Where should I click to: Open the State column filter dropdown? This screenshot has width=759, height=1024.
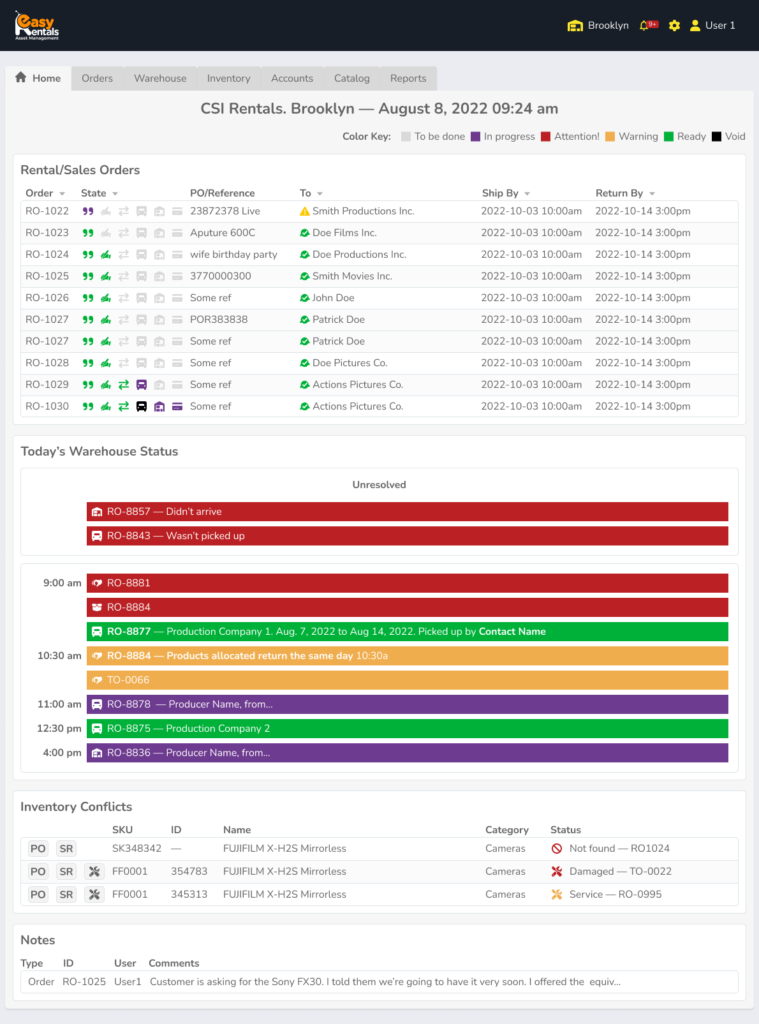pyautogui.click(x=115, y=194)
